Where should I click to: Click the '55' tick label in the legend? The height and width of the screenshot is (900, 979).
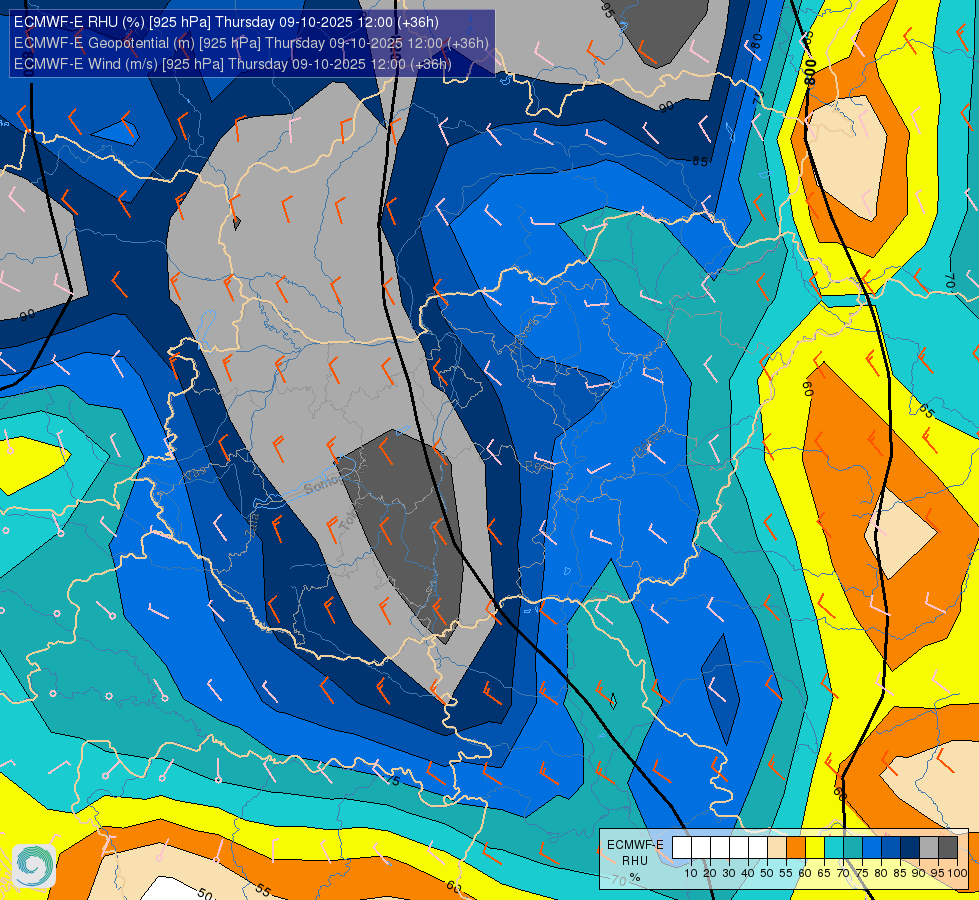tap(786, 874)
